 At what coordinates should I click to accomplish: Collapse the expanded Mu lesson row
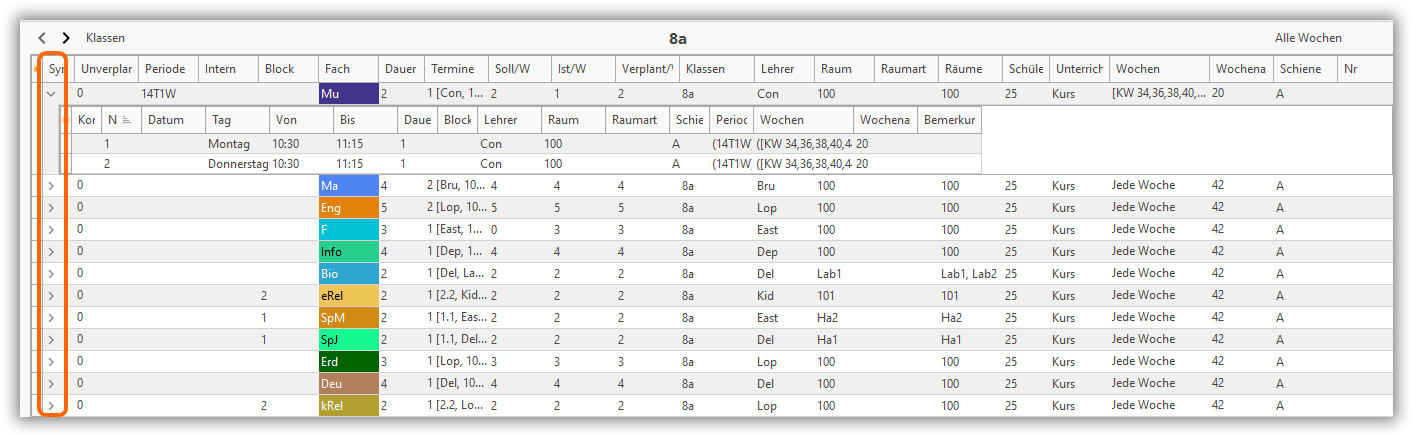[51, 94]
